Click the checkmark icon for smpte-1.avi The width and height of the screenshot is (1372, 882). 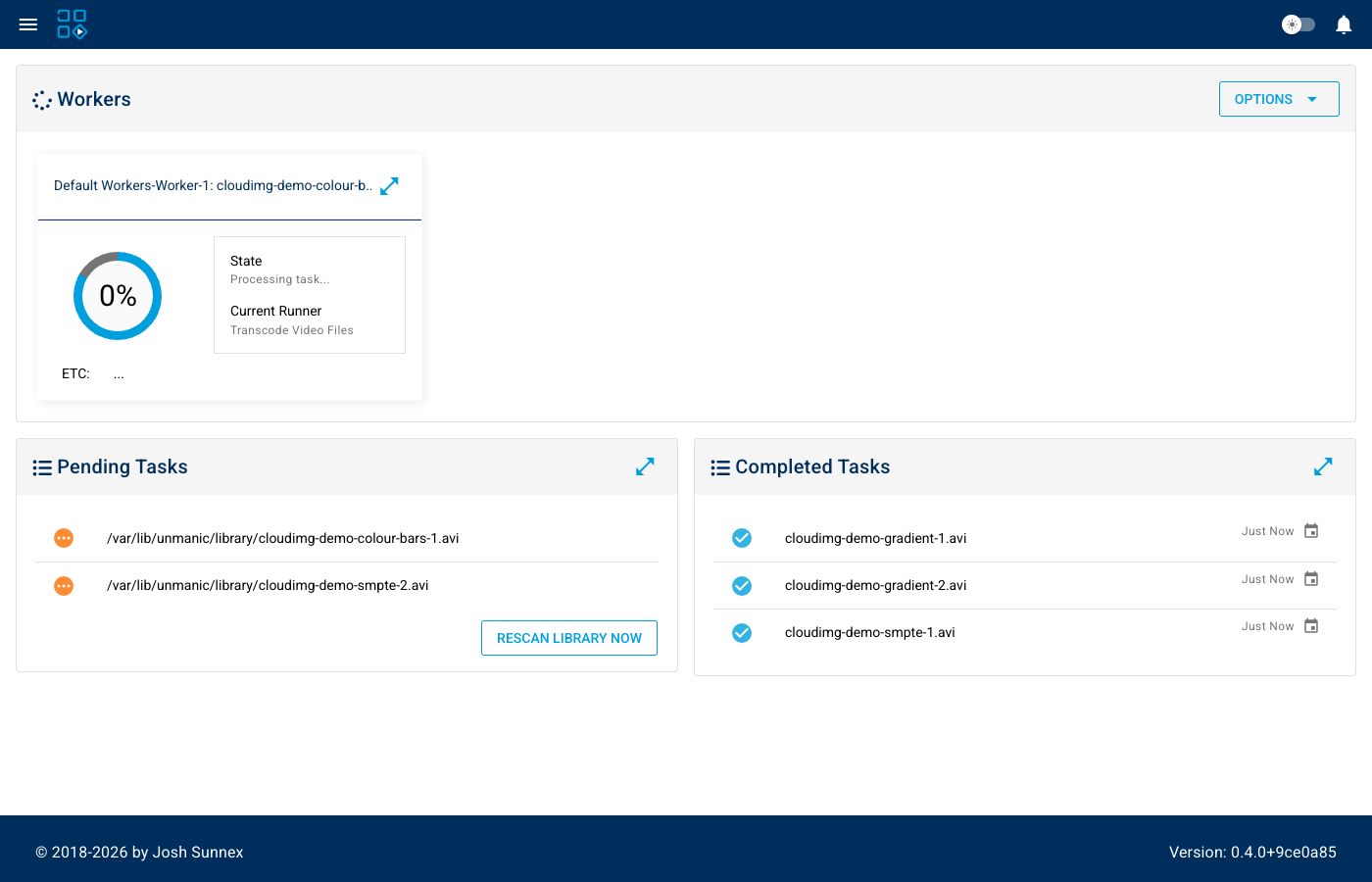point(742,632)
